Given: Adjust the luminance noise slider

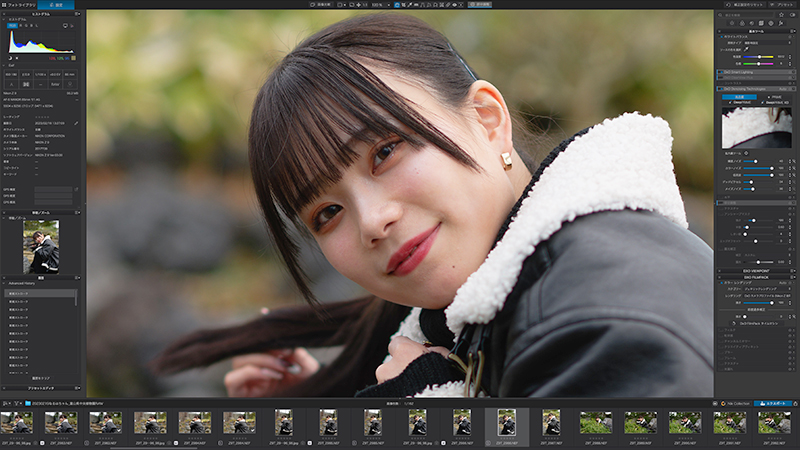Looking at the screenshot, I should point(758,161).
